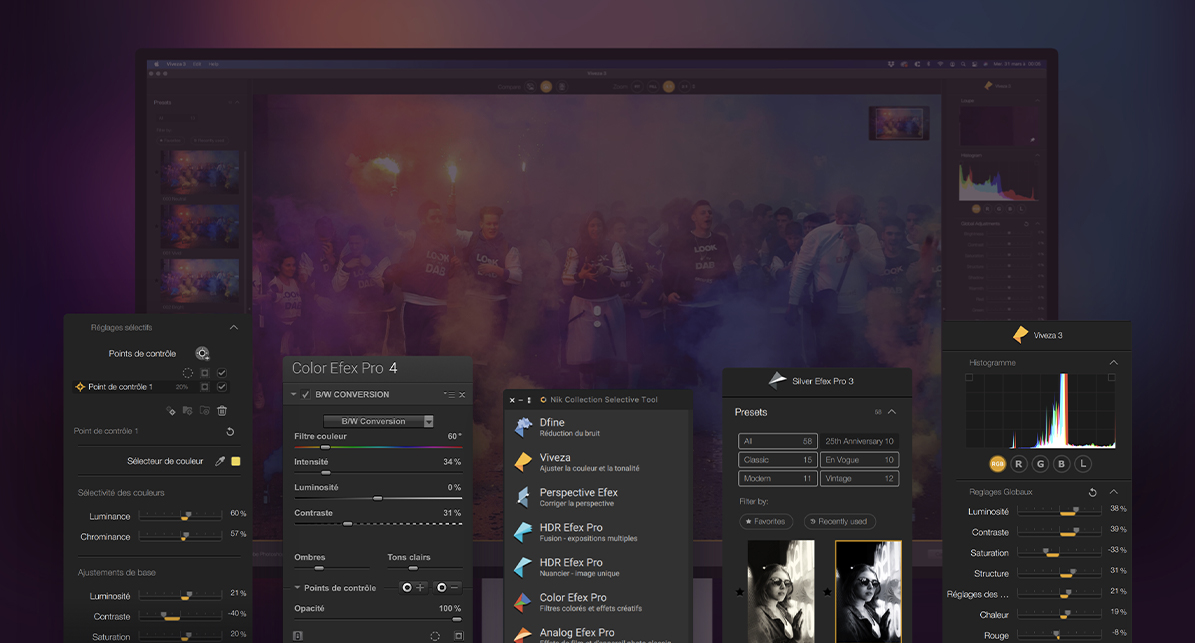Image resolution: width=1195 pixels, height=643 pixels.
Task: Collapse the Réglages sélectifs section
Action: tap(233, 327)
